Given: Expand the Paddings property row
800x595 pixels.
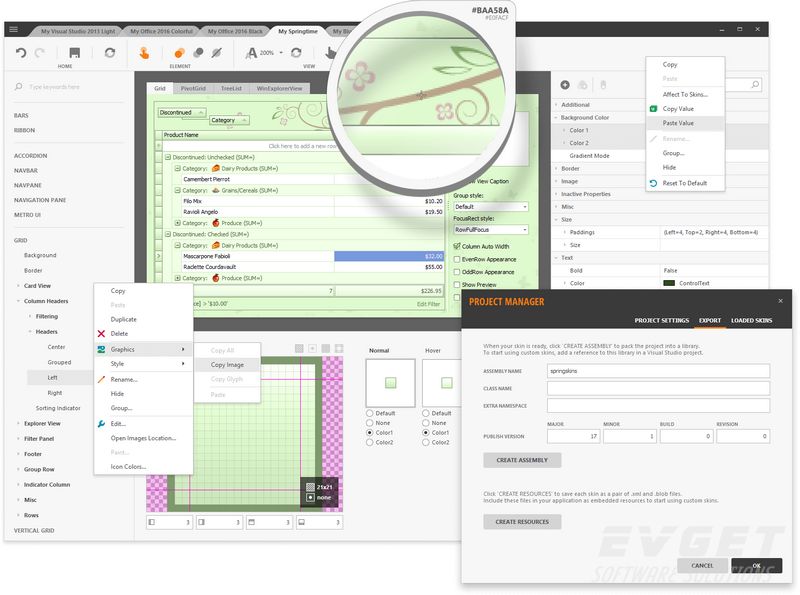Looking at the screenshot, I should [x=564, y=232].
